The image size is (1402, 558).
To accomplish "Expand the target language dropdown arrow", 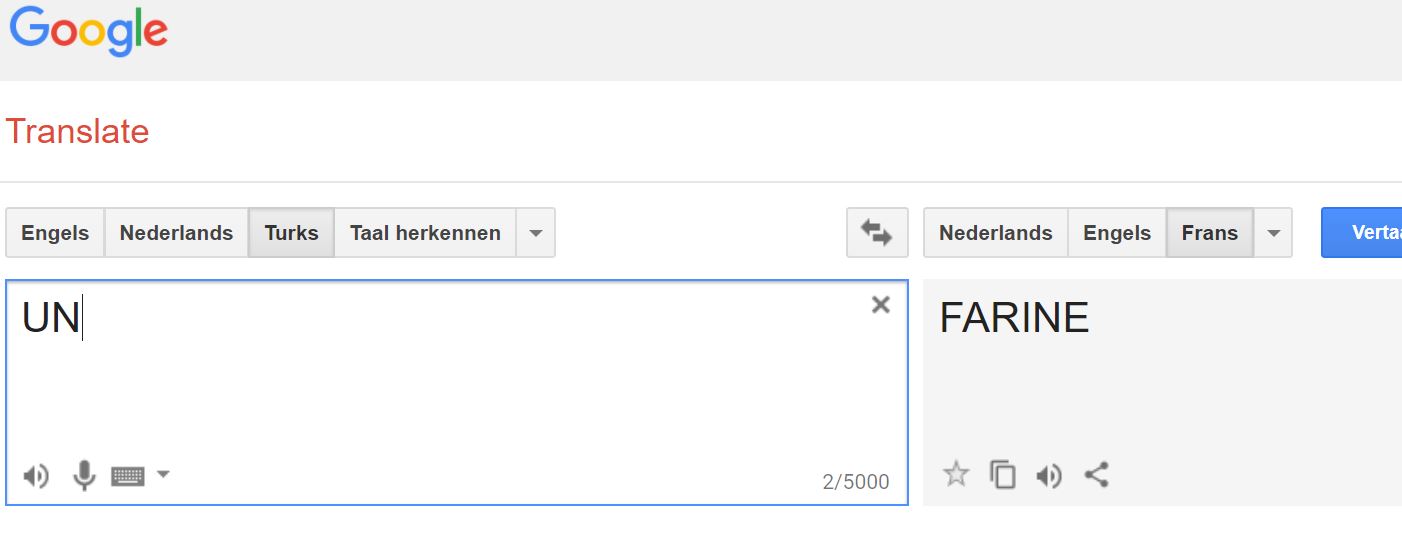I will click(1273, 233).
